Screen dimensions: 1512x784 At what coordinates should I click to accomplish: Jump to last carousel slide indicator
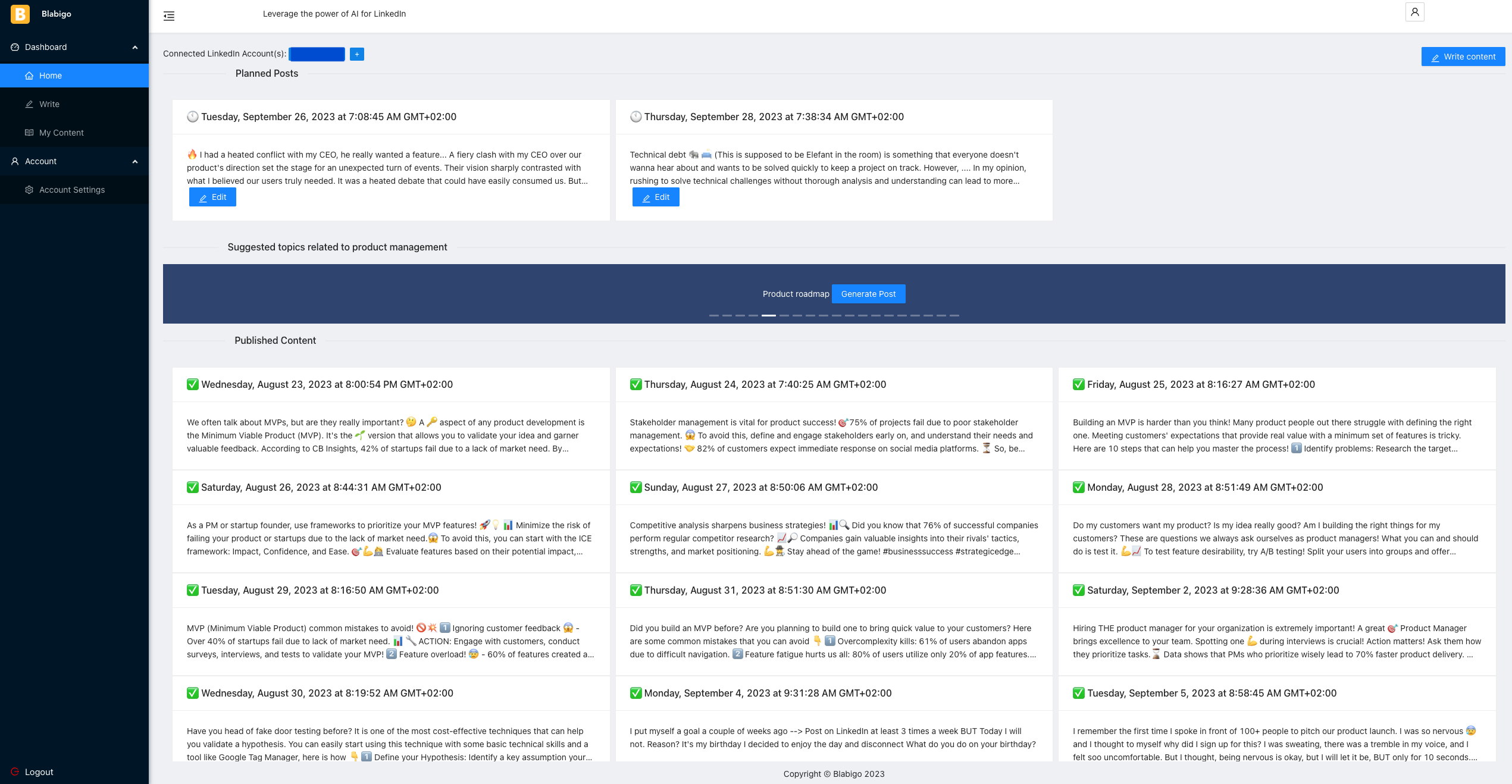tap(954, 315)
